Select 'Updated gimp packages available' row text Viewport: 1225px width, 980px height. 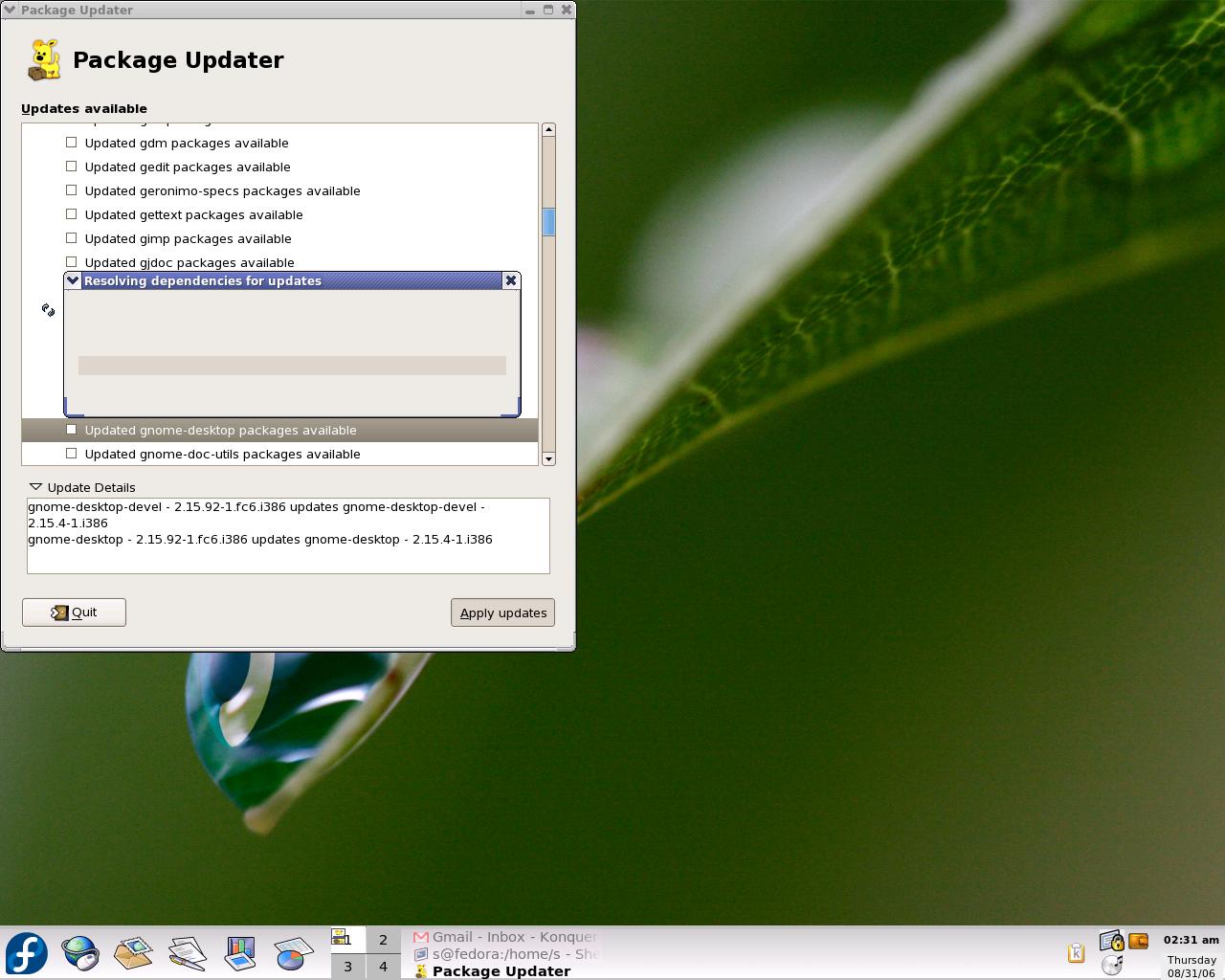click(x=188, y=238)
